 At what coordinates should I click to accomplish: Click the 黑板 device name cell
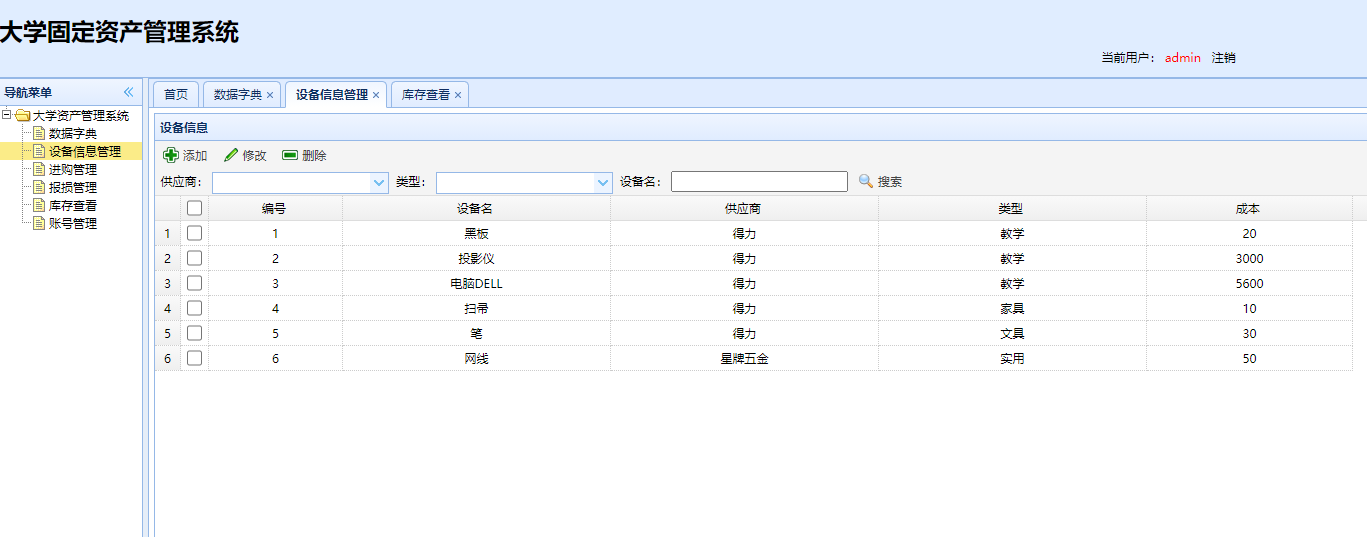(476, 233)
